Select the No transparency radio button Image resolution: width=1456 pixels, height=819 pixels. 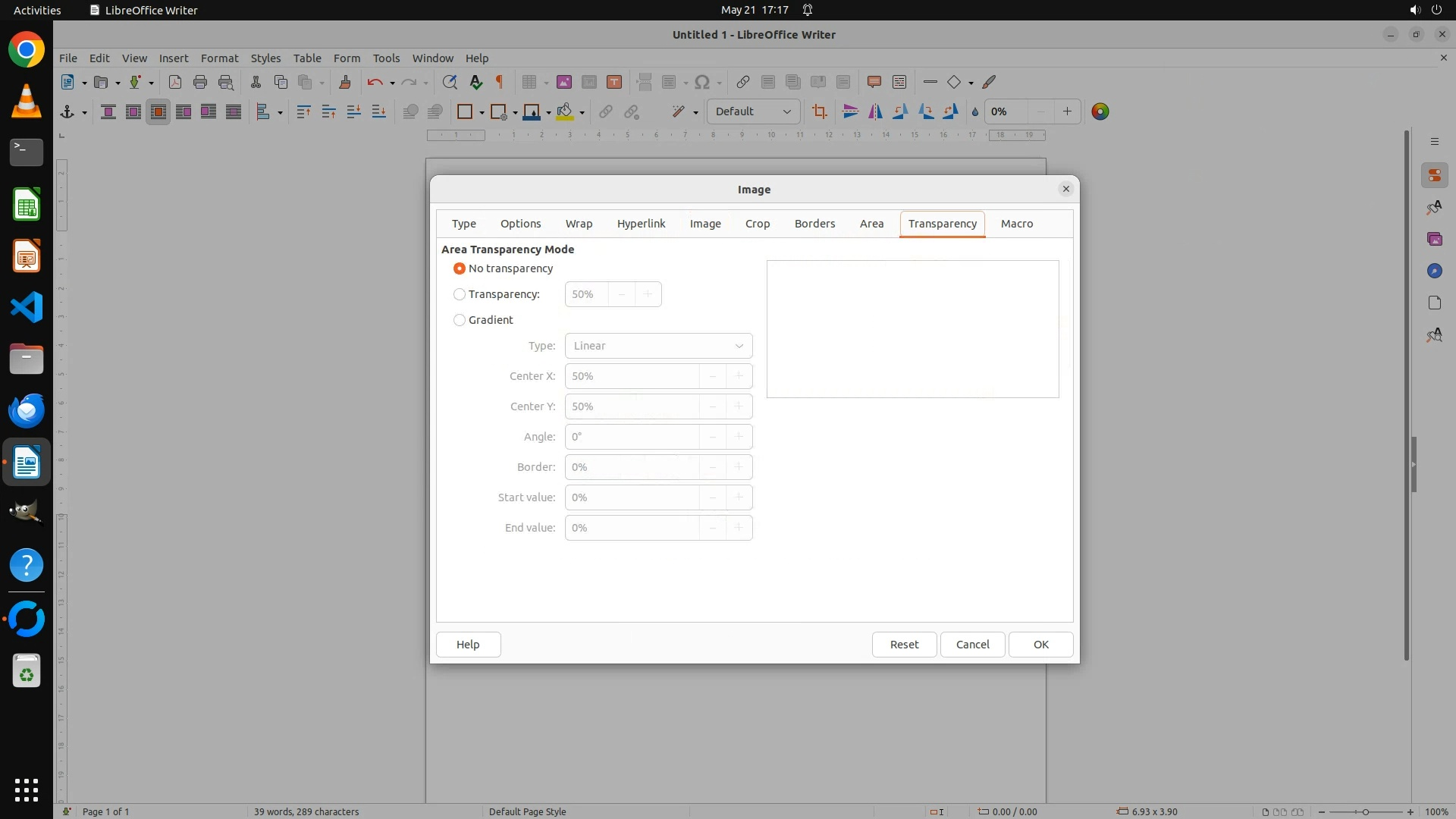(x=460, y=268)
